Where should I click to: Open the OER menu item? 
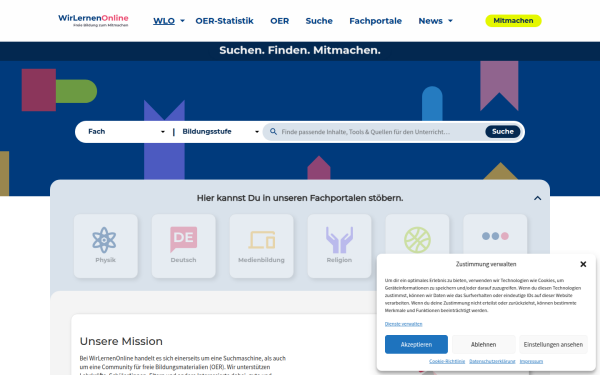point(279,21)
